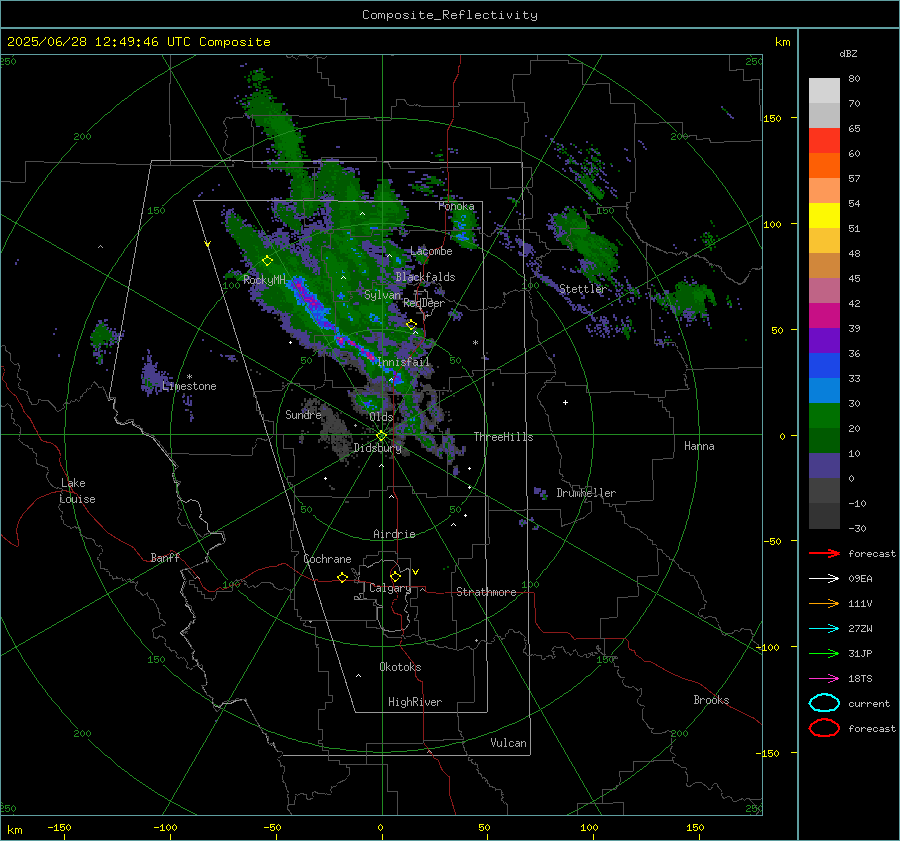
Task: Select the 65 dBZ red color swatch
Action: coord(824,140)
